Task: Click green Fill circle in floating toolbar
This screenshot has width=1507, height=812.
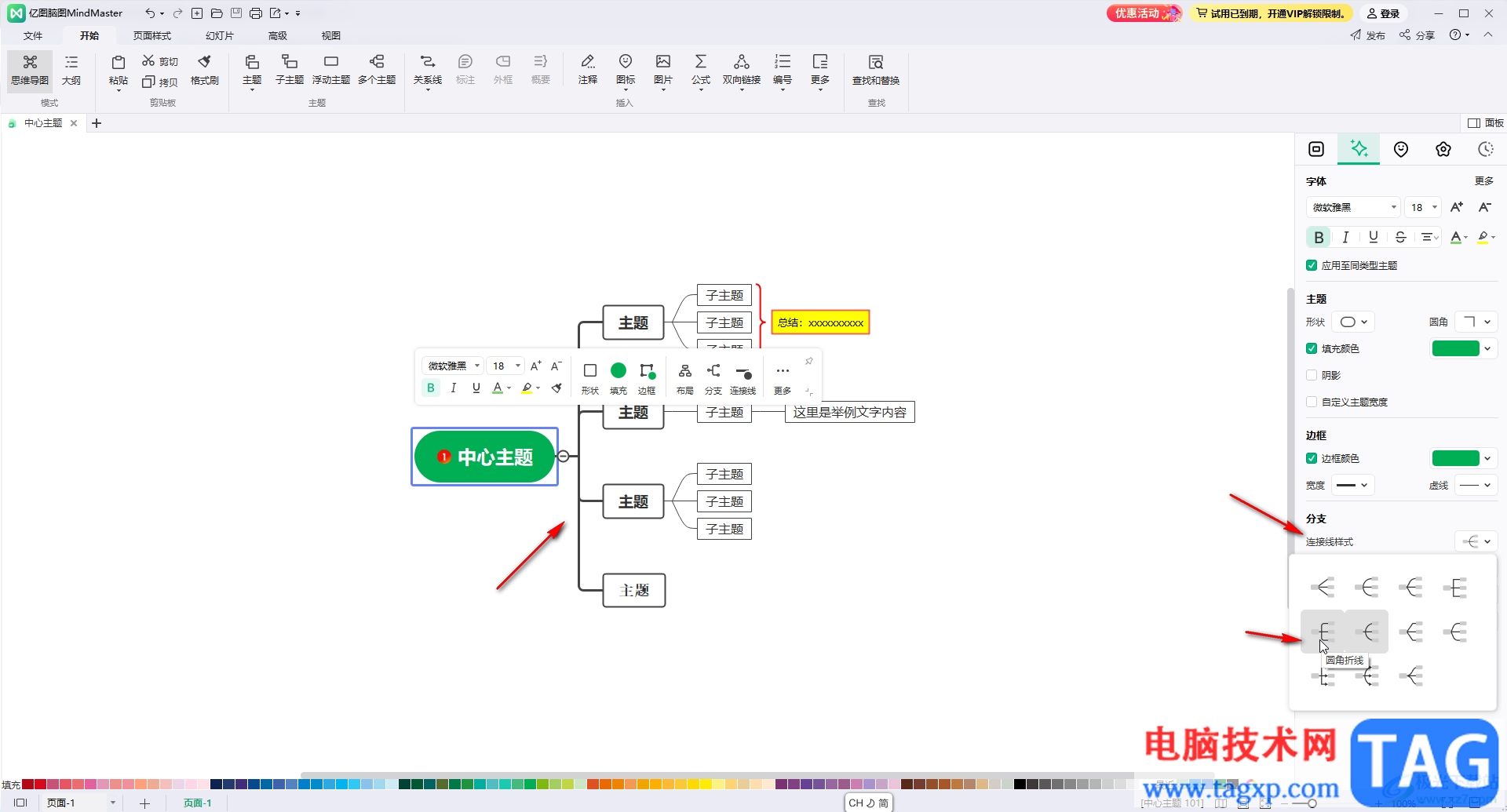Action: [x=618, y=370]
